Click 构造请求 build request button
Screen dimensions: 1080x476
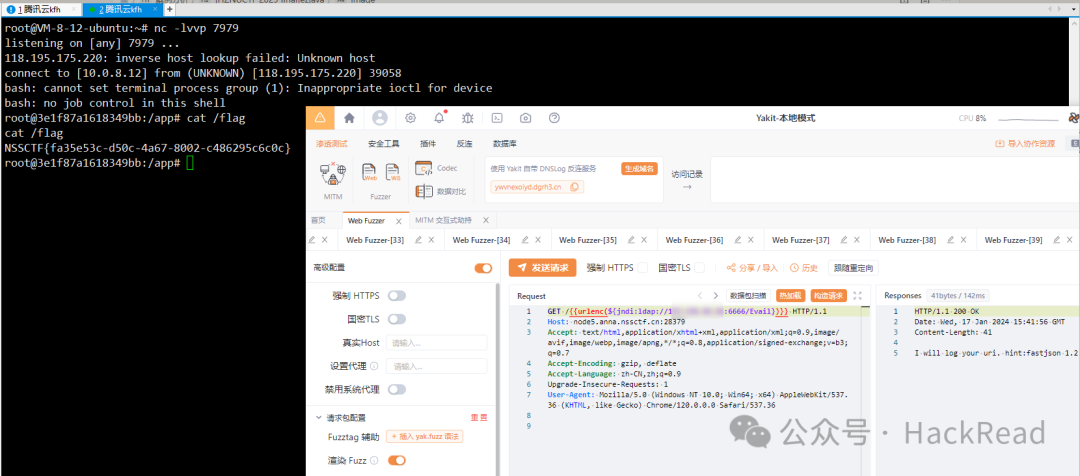829,296
